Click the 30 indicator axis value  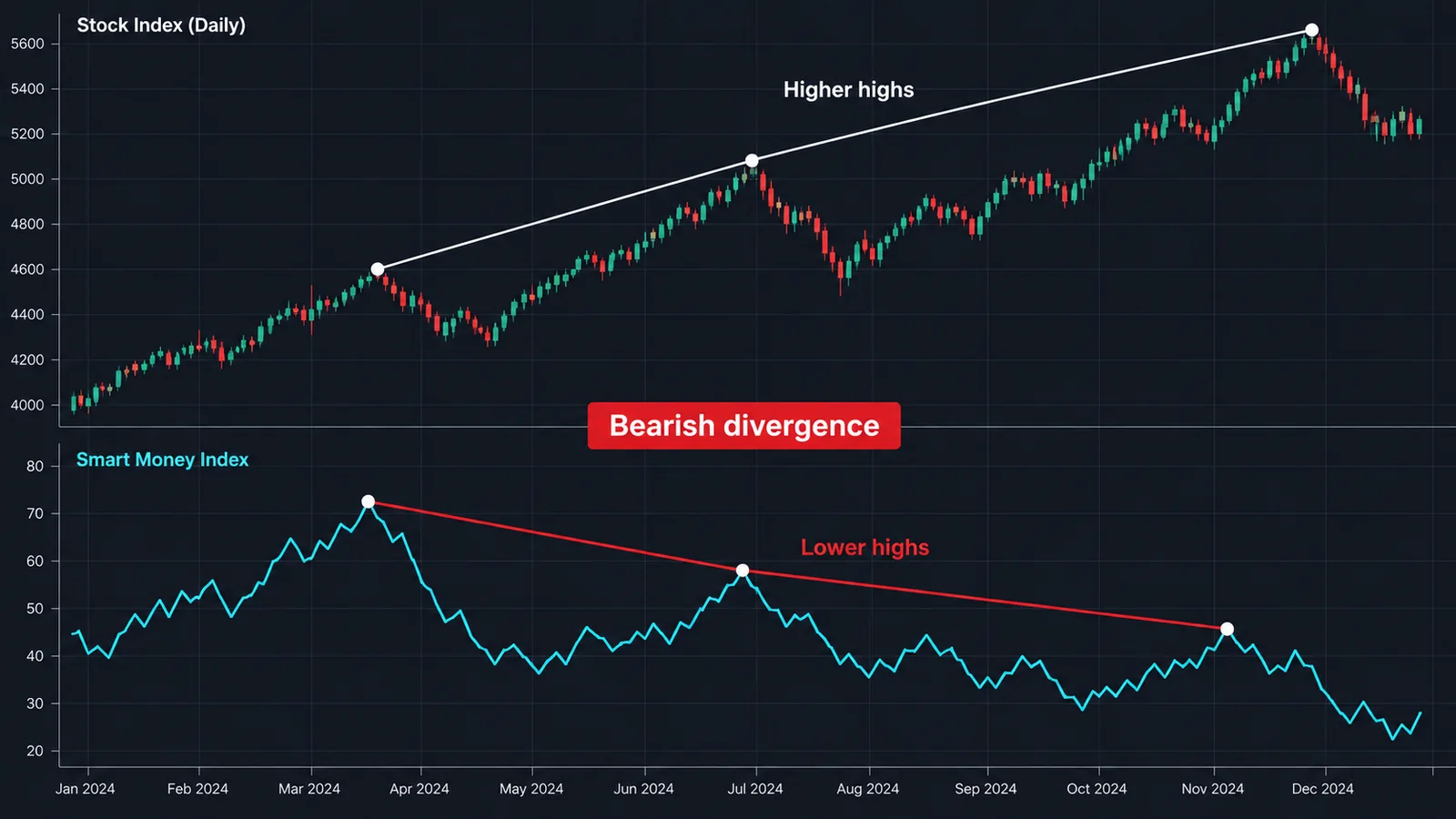(x=35, y=703)
